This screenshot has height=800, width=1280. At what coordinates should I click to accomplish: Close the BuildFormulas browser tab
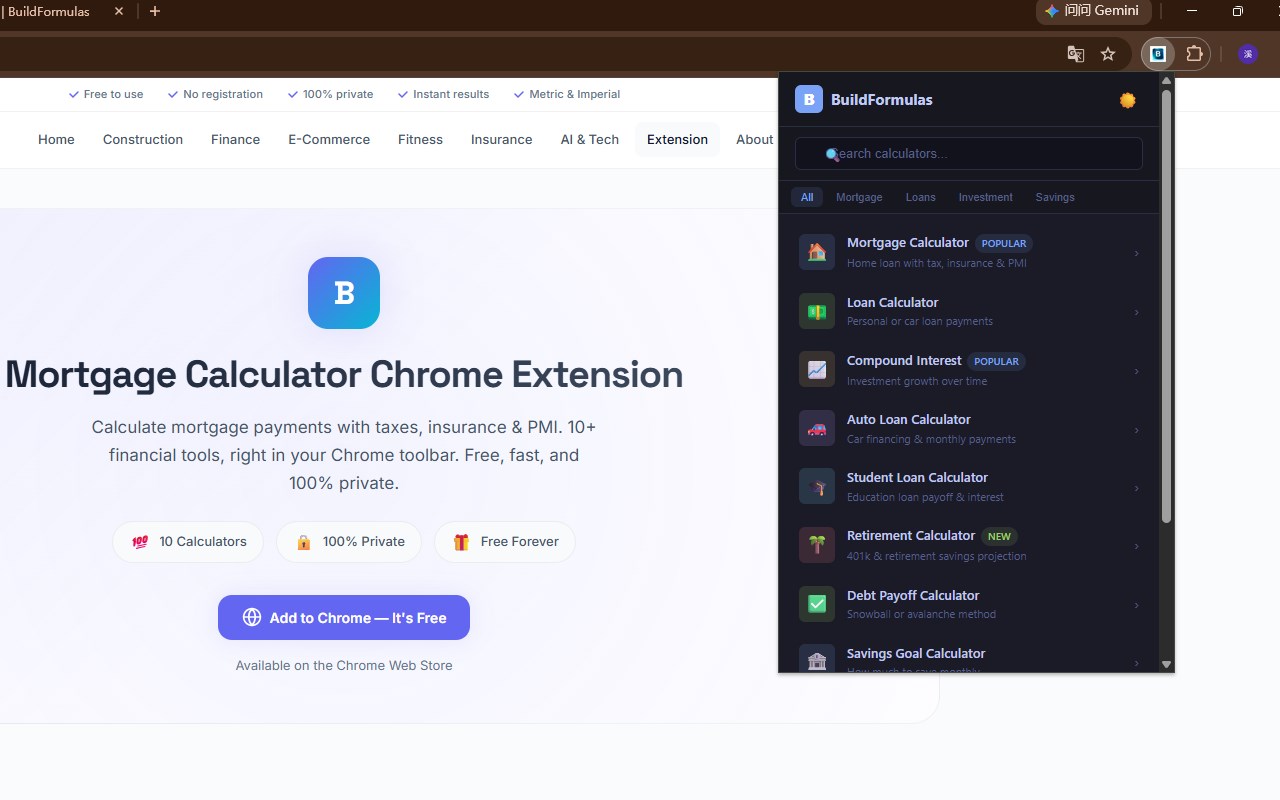[119, 11]
